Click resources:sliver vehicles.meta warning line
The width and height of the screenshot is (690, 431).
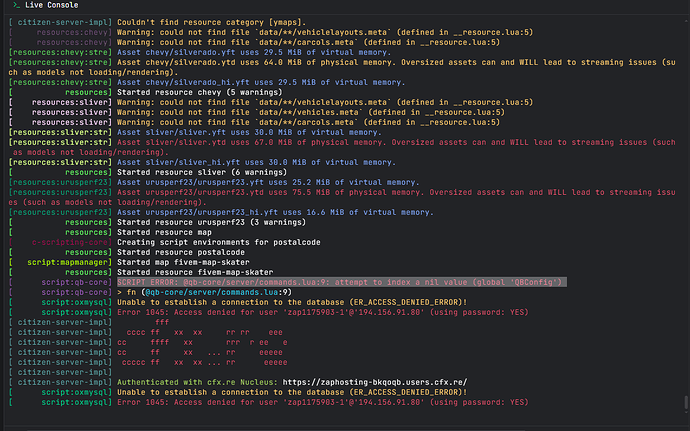pyautogui.click(x=311, y=112)
